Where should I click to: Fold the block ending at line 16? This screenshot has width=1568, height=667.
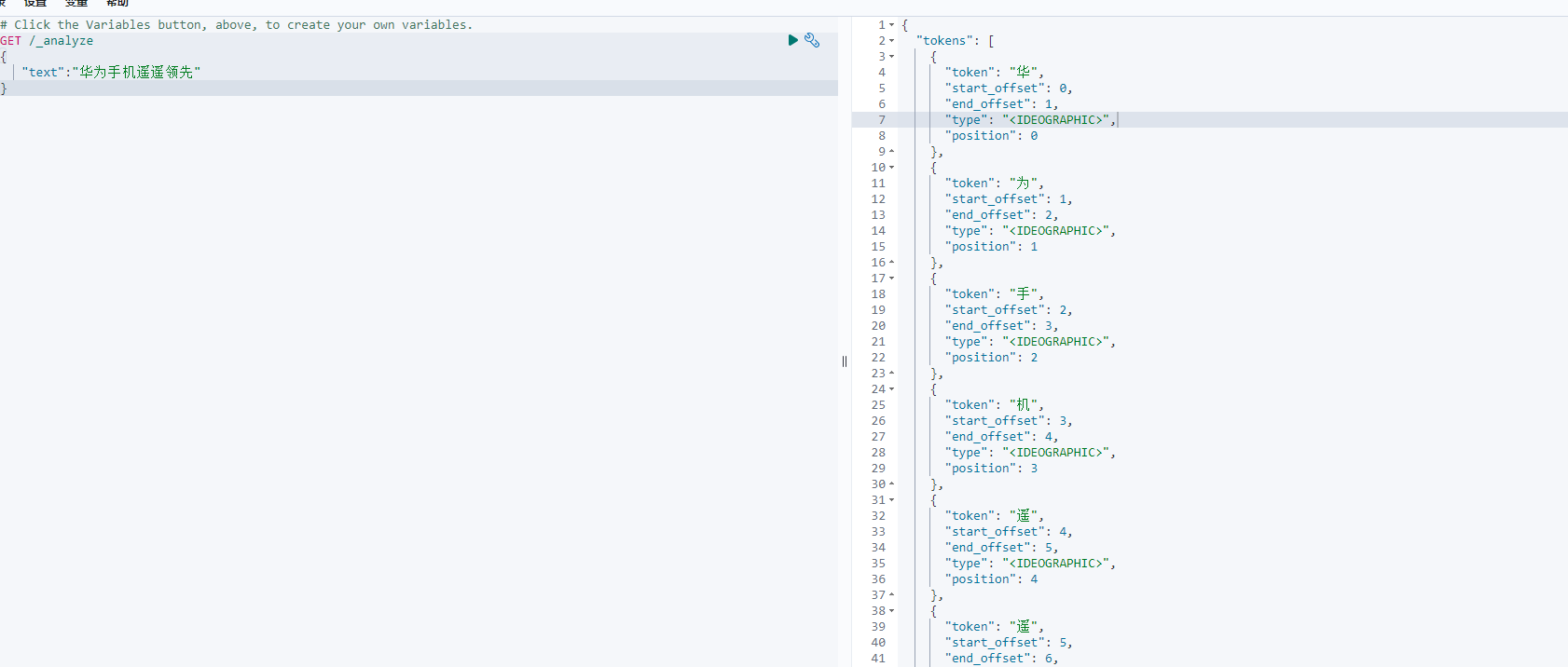(x=892, y=263)
